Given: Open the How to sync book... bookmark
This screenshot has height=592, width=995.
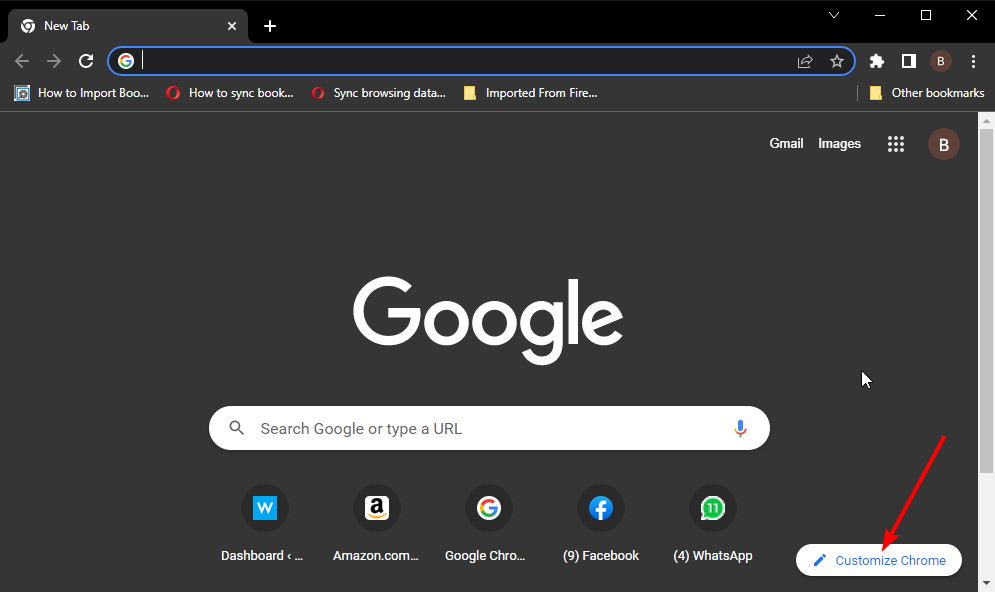Looking at the screenshot, I should (230, 93).
